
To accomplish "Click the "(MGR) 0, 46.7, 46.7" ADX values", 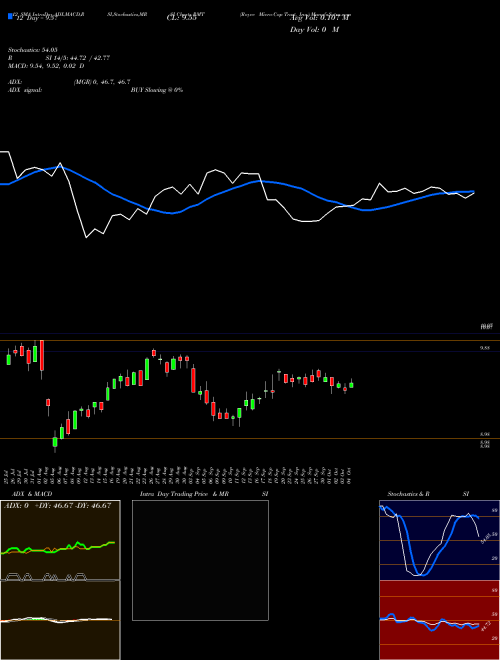I will pos(102,82).
